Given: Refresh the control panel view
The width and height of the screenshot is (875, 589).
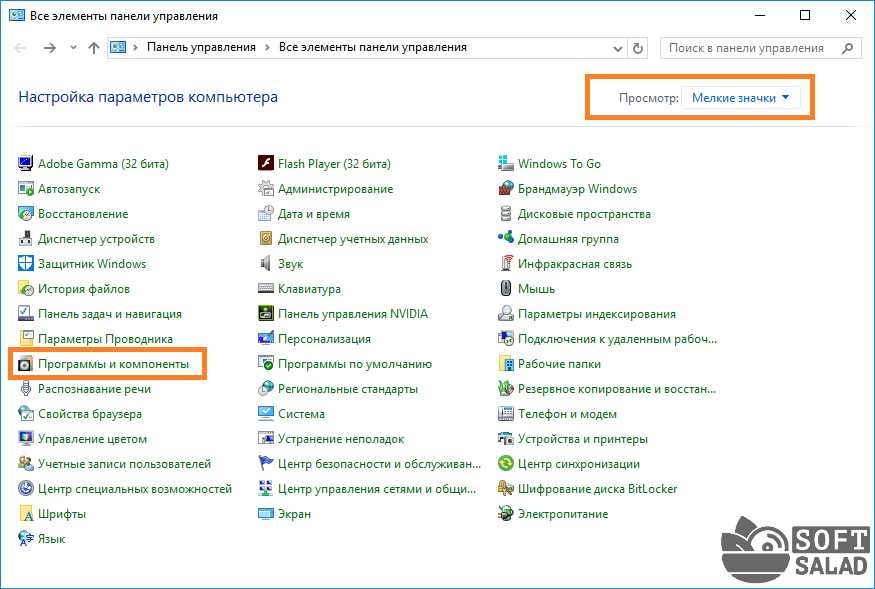Looking at the screenshot, I should (x=638, y=48).
